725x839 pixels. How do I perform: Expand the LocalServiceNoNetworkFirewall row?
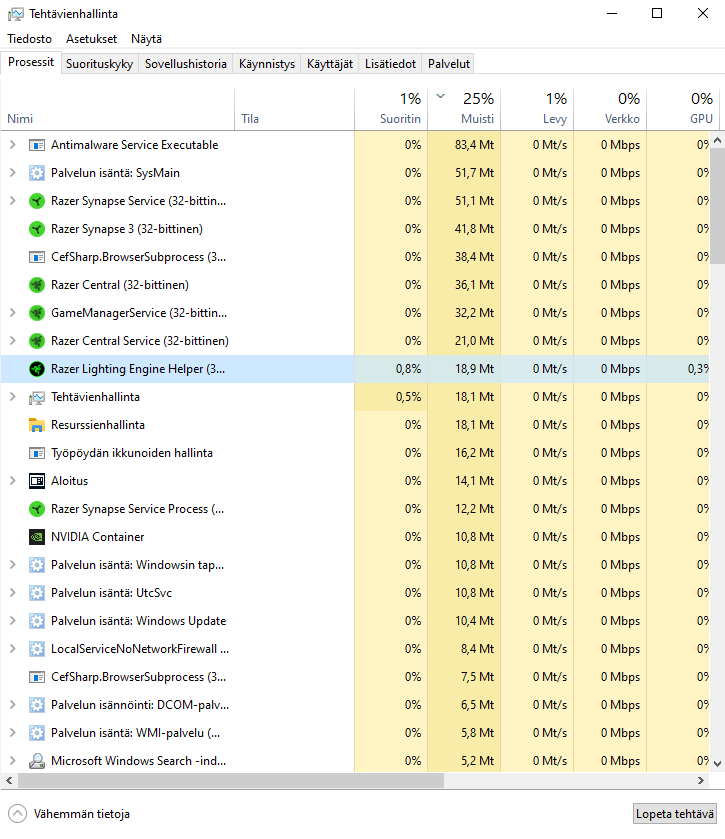[x=13, y=649]
